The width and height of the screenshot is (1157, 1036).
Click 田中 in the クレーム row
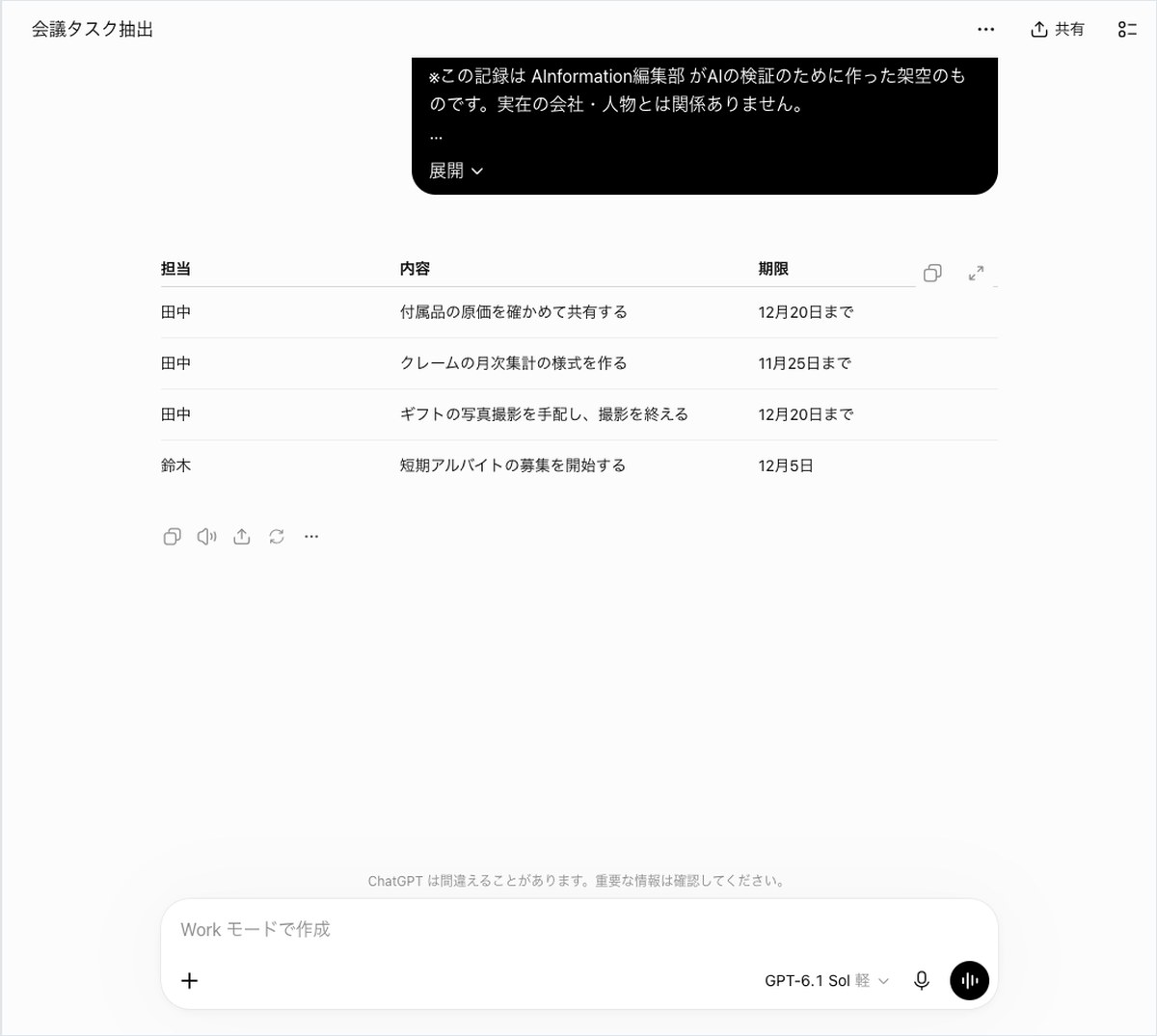(x=175, y=363)
